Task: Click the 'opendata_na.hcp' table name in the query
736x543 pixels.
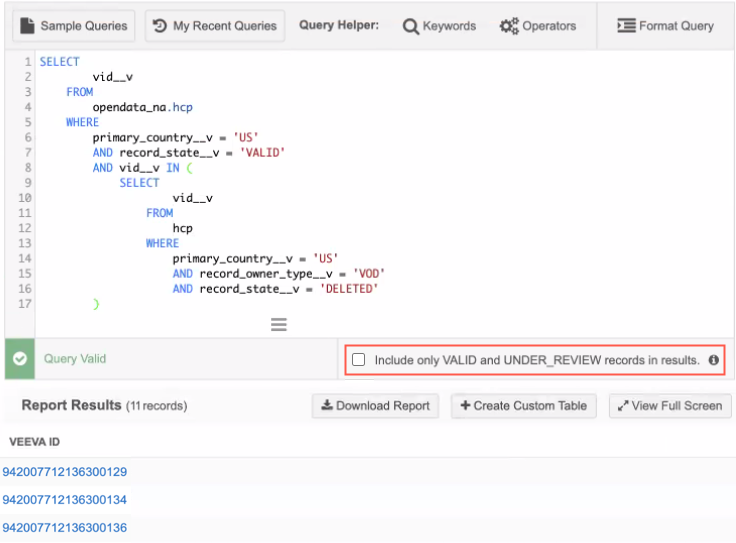Action: [x=142, y=107]
